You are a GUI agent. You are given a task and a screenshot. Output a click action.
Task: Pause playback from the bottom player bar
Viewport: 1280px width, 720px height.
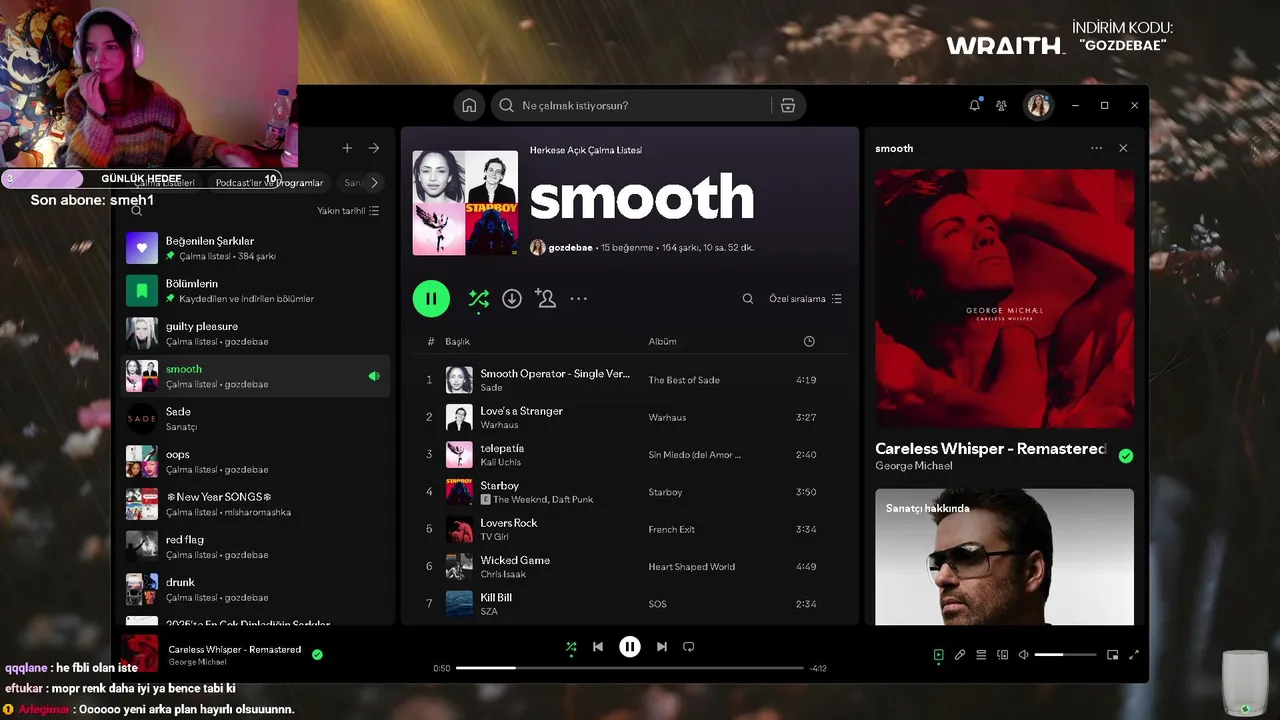pos(629,647)
